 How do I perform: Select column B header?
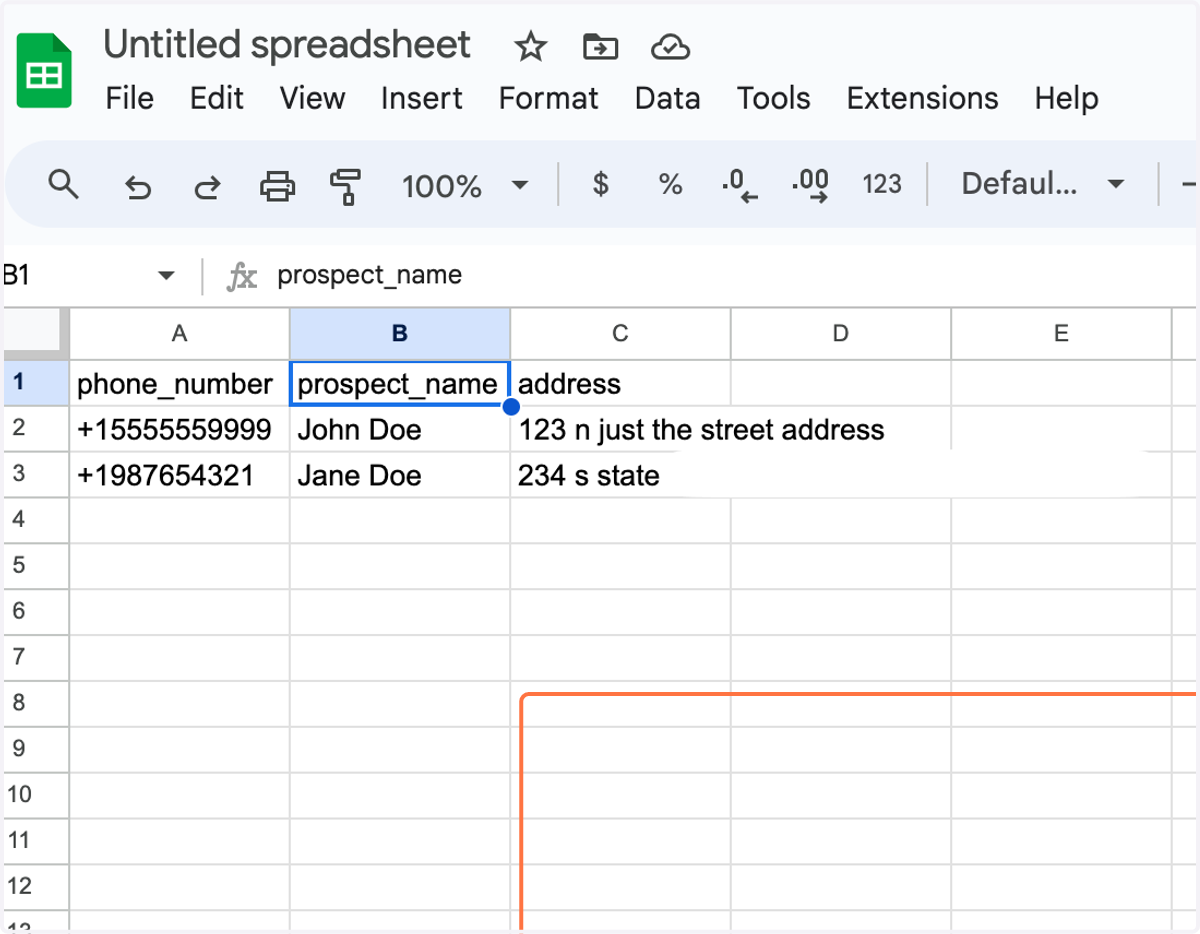point(400,333)
